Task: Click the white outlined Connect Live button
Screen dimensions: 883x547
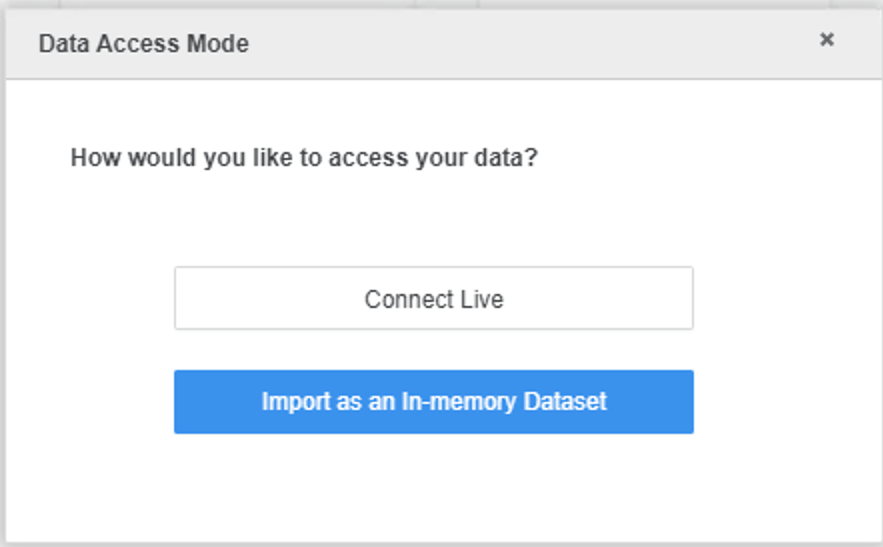Action: [434, 298]
